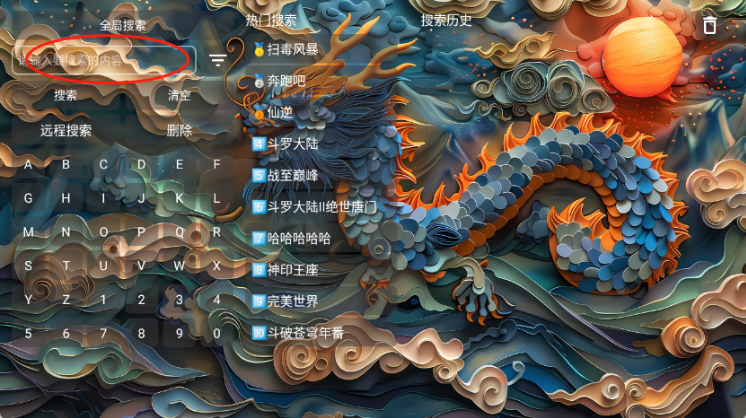Viewport: 746px width, 418px height.
Task: Focus the search content input field
Action: [104, 60]
